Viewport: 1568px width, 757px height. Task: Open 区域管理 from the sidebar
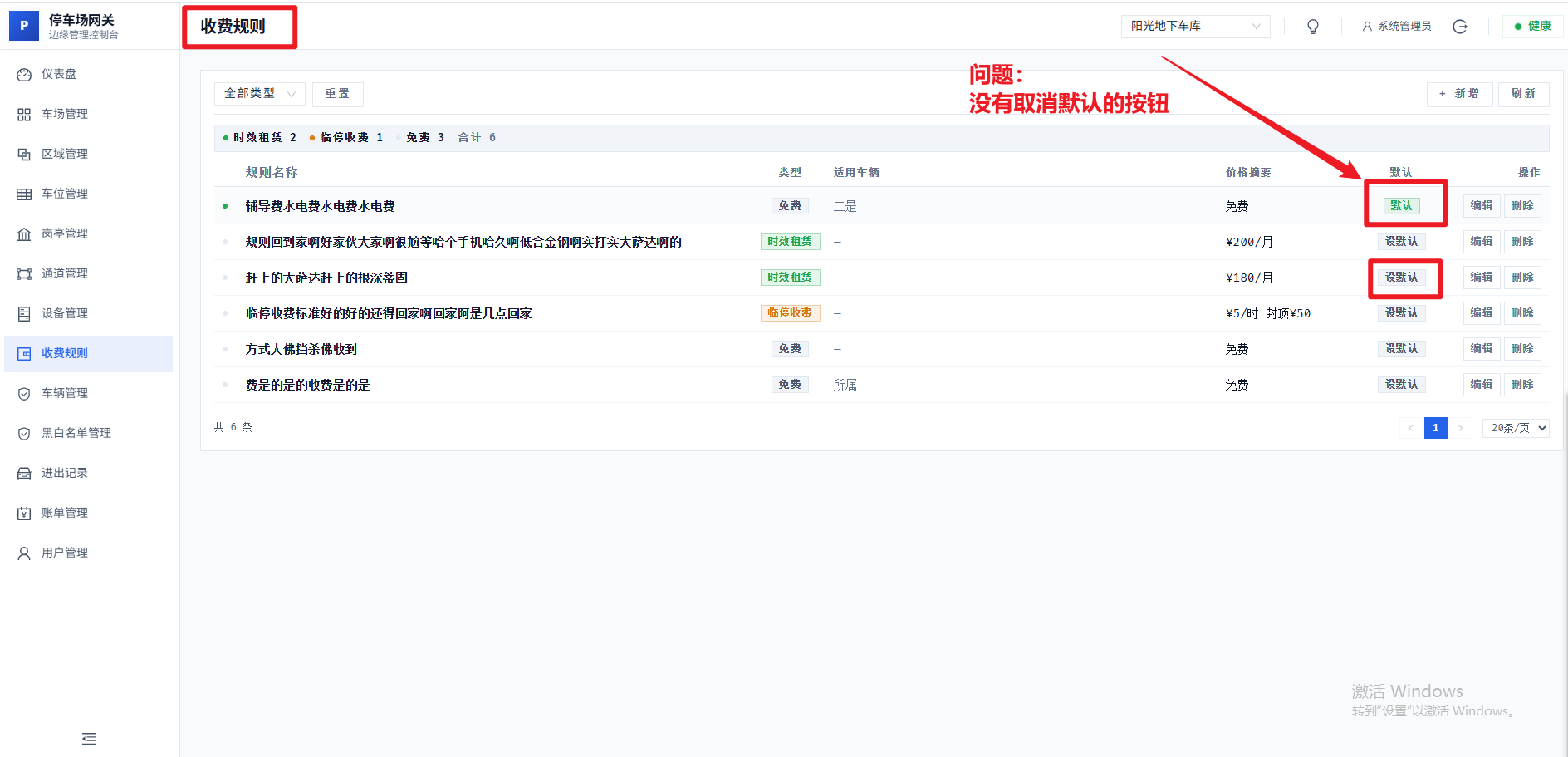(x=24, y=153)
